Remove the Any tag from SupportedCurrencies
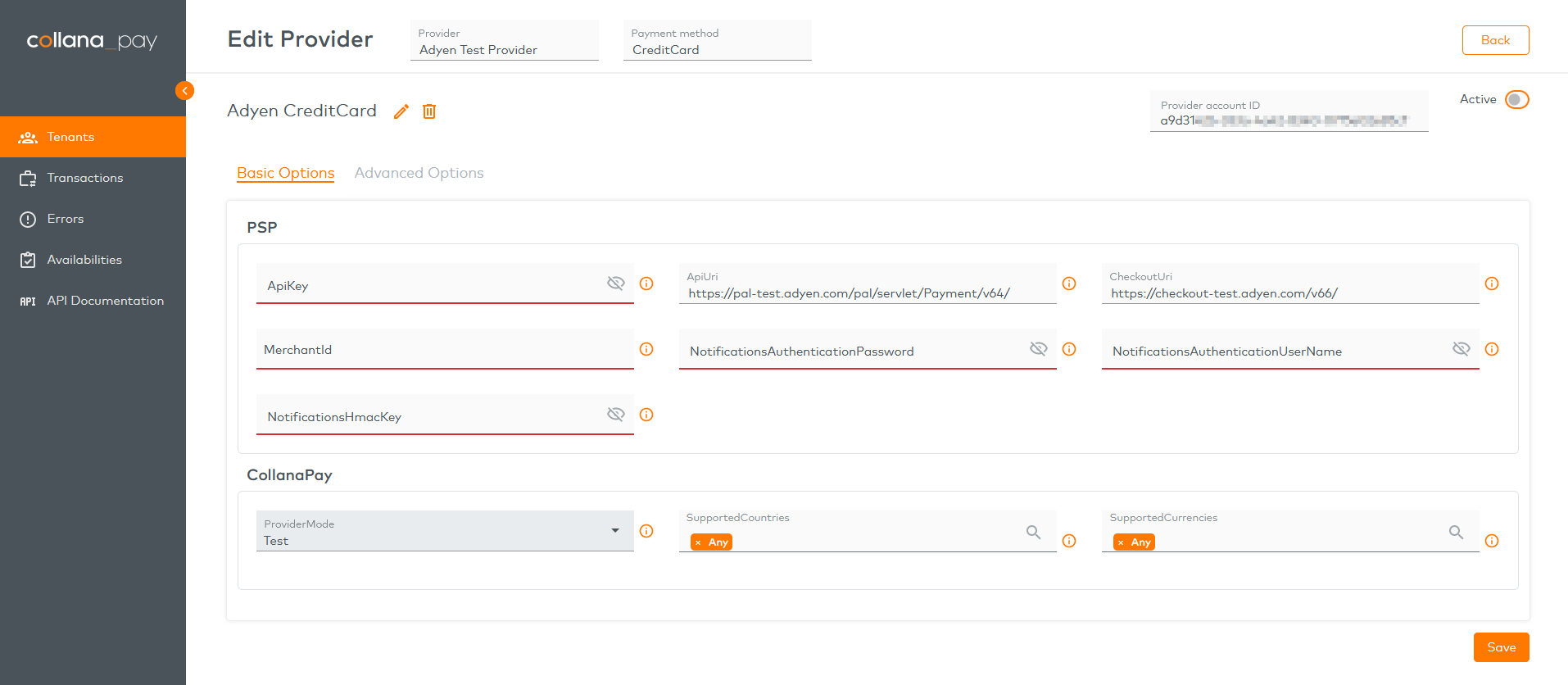 [x=1121, y=542]
